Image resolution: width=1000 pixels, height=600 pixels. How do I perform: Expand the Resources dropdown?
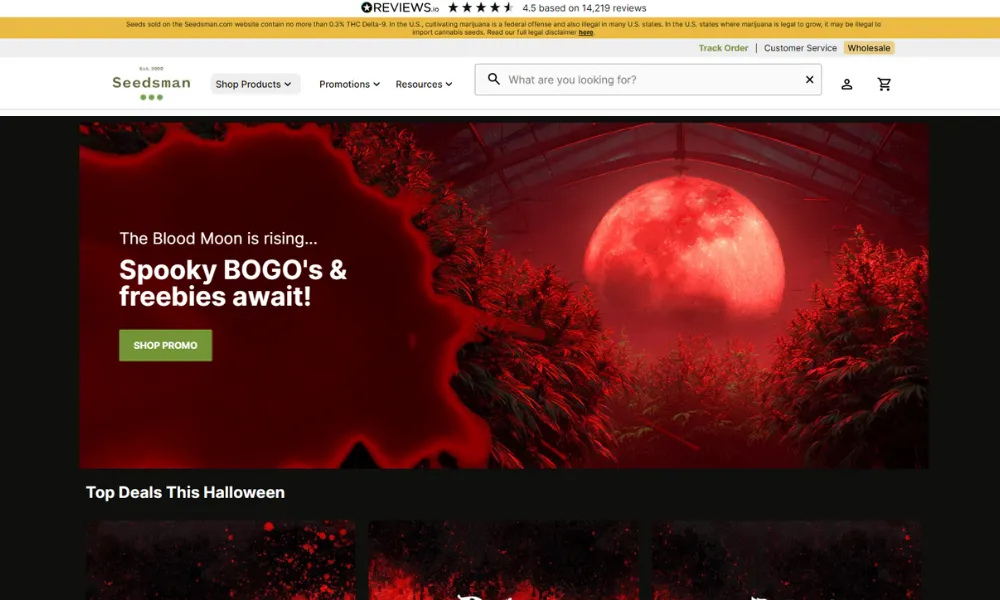pyautogui.click(x=424, y=84)
